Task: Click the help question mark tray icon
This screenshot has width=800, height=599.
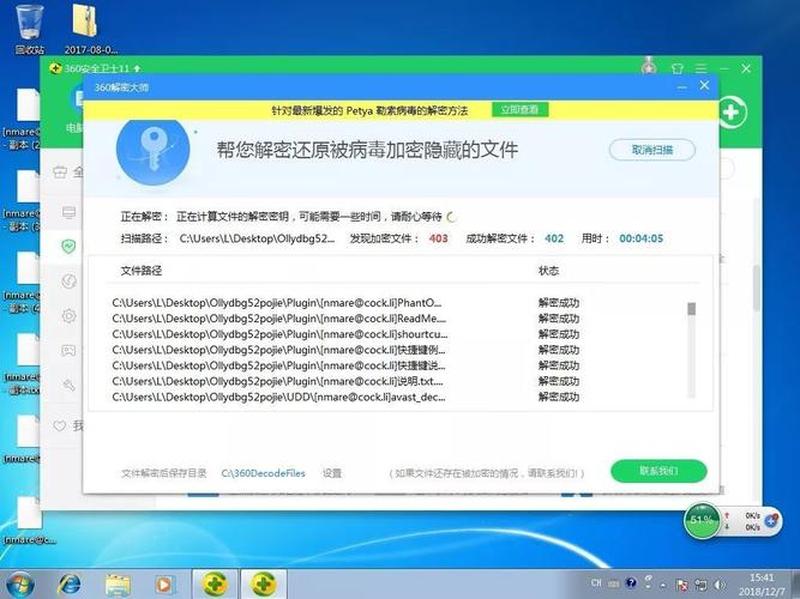Action: [631, 583]
